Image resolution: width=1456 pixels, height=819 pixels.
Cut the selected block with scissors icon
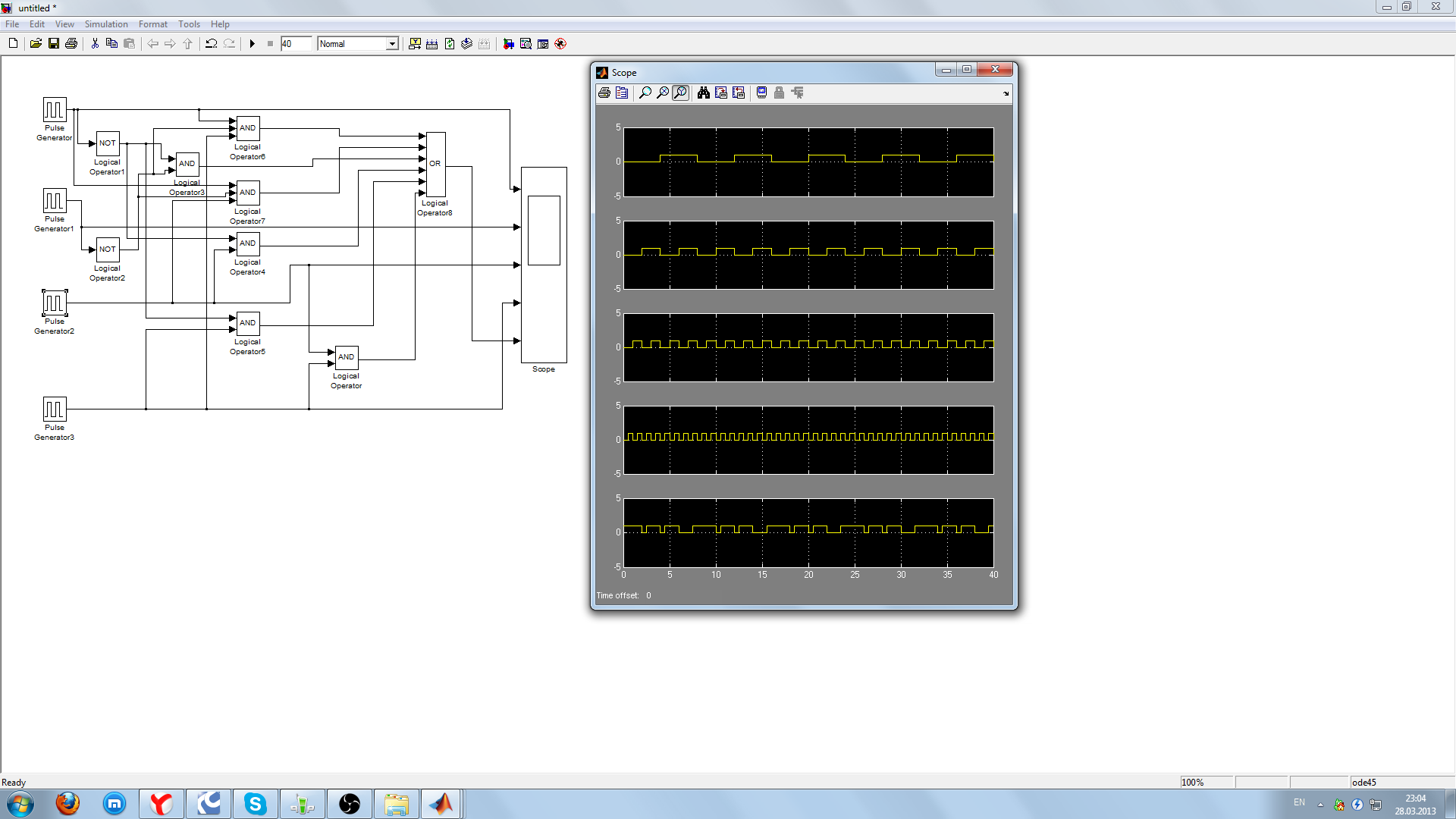pyautogui.click(x=95, y=44)
